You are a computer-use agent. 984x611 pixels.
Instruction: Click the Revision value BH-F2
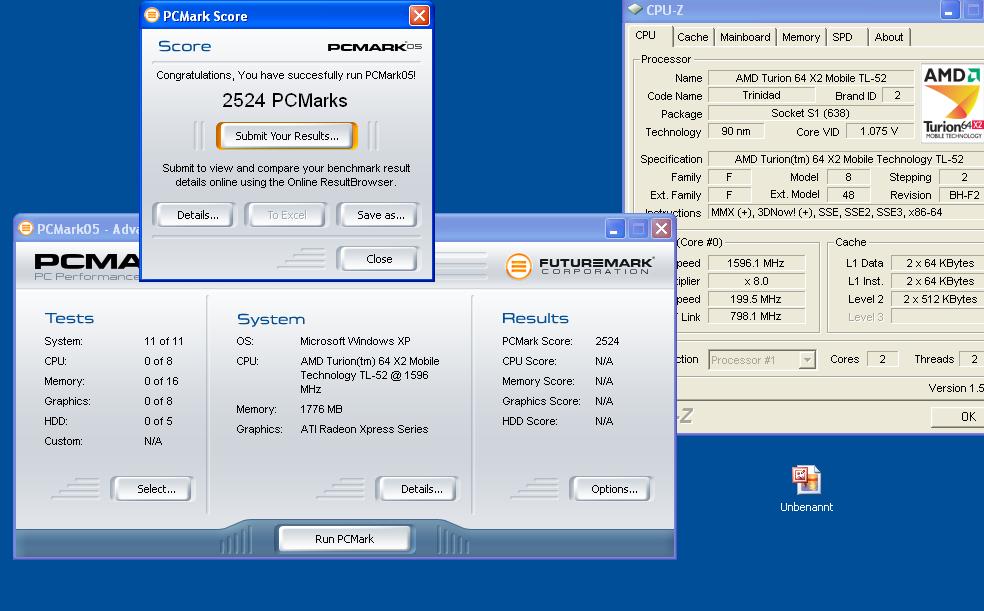(963, 195)
